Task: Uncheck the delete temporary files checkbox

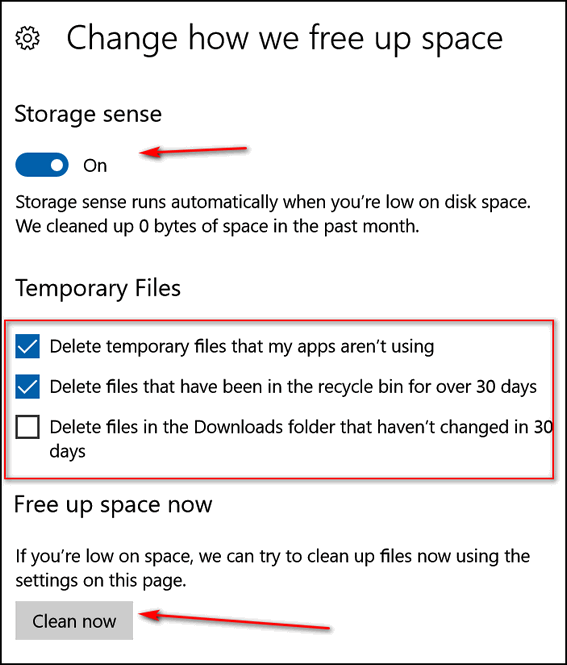Action: pyautogui.click(x=28, y=346)
